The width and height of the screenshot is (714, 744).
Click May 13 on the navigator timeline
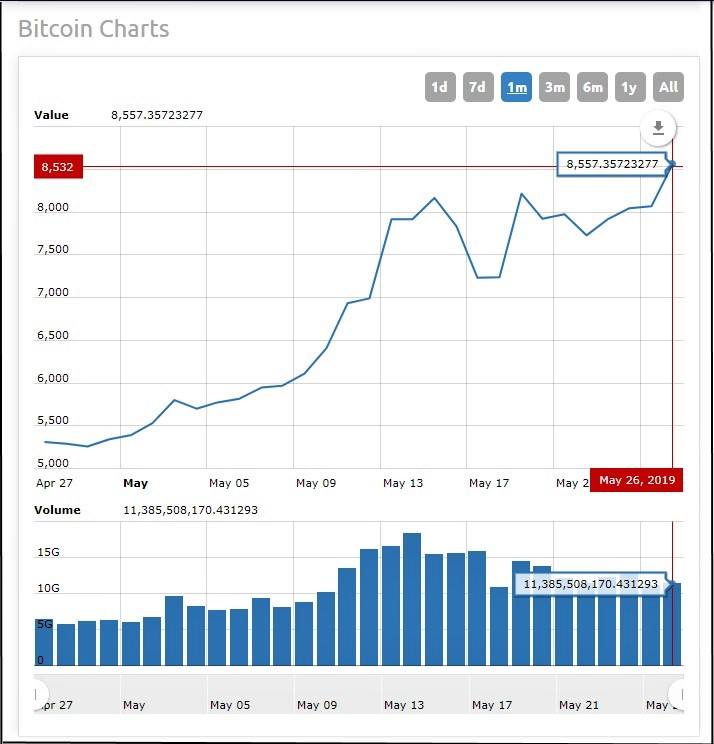tap(403, 705)
